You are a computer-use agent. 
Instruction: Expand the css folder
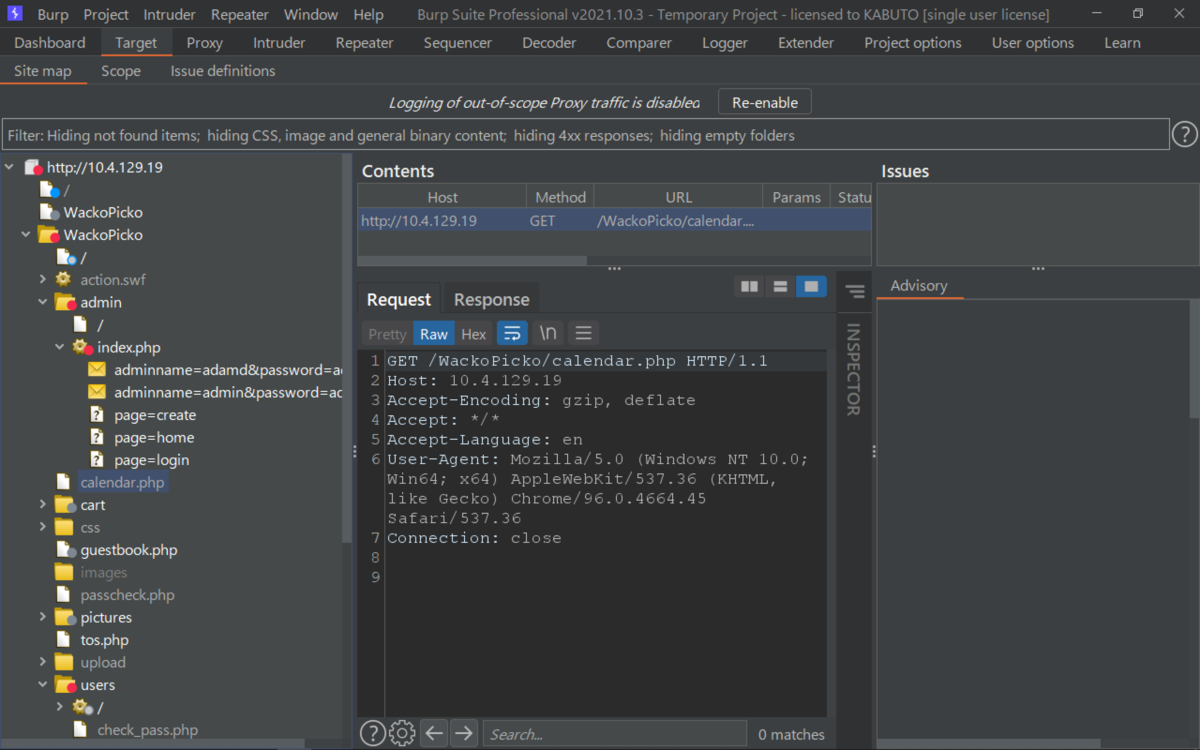point(43,527)
